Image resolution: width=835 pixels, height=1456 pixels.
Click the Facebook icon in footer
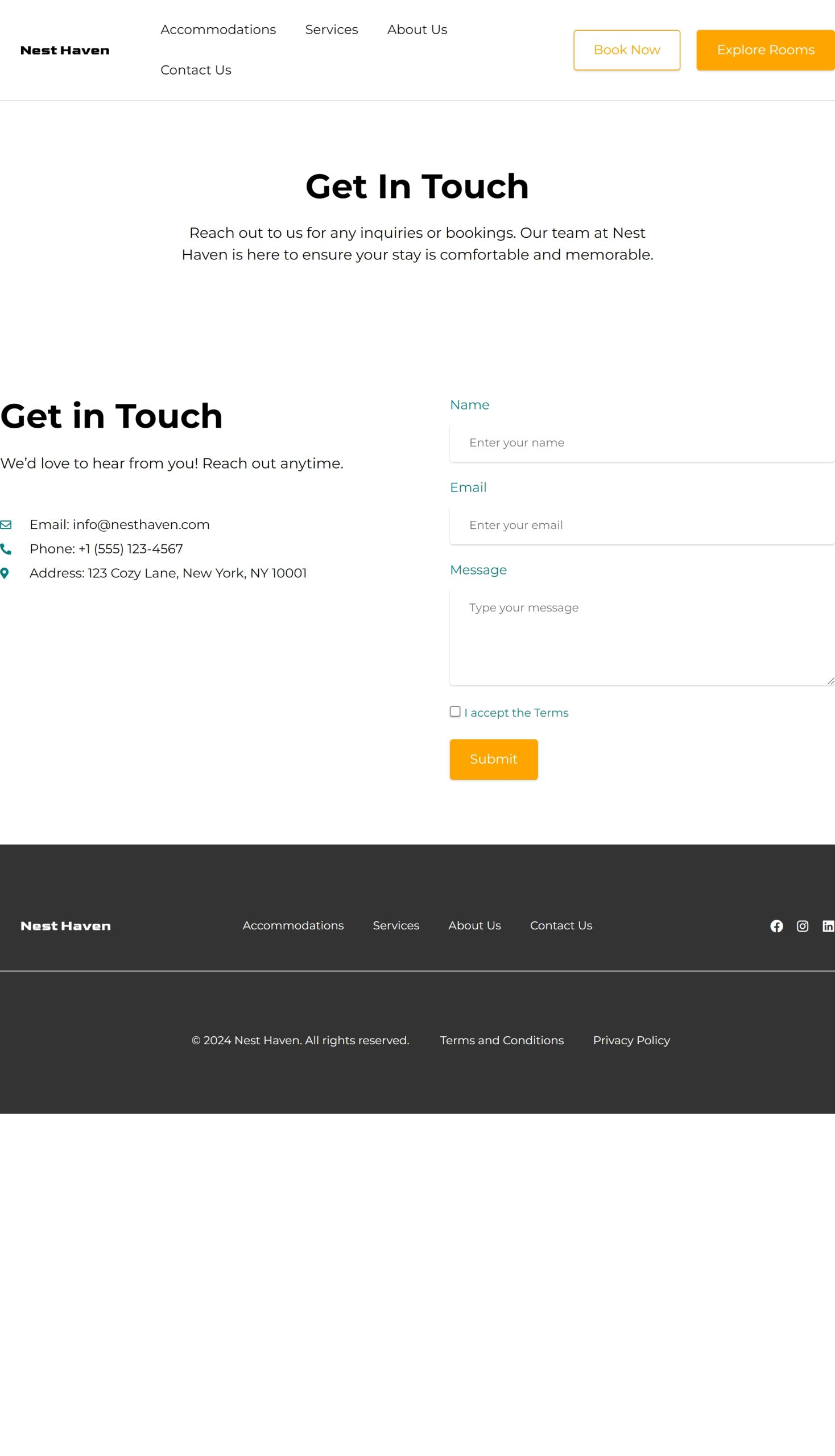point(776,926)
